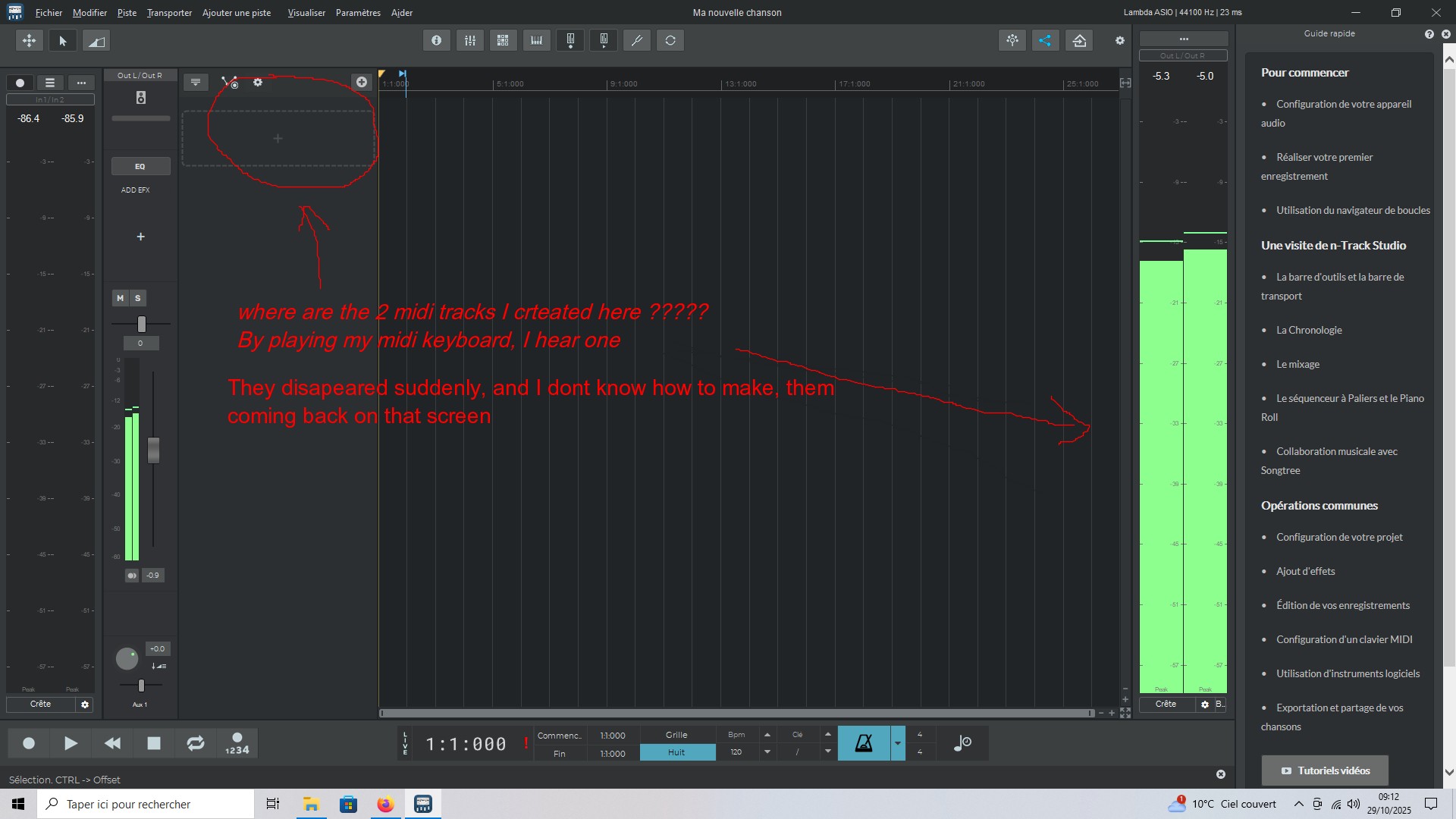Open the mixer panel icon
Screen dimensions: 1456x819
470,40
